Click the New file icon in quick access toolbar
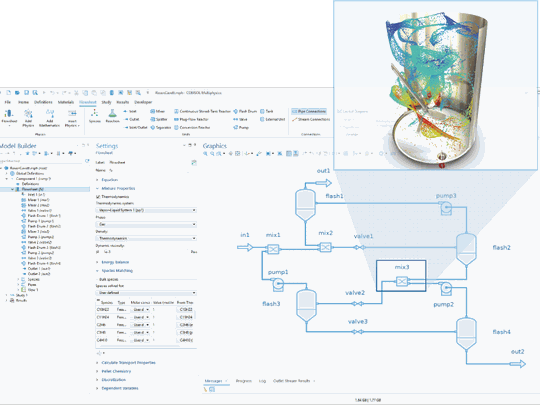This screenshot has width=540, height=405. (x=9, y=93)
